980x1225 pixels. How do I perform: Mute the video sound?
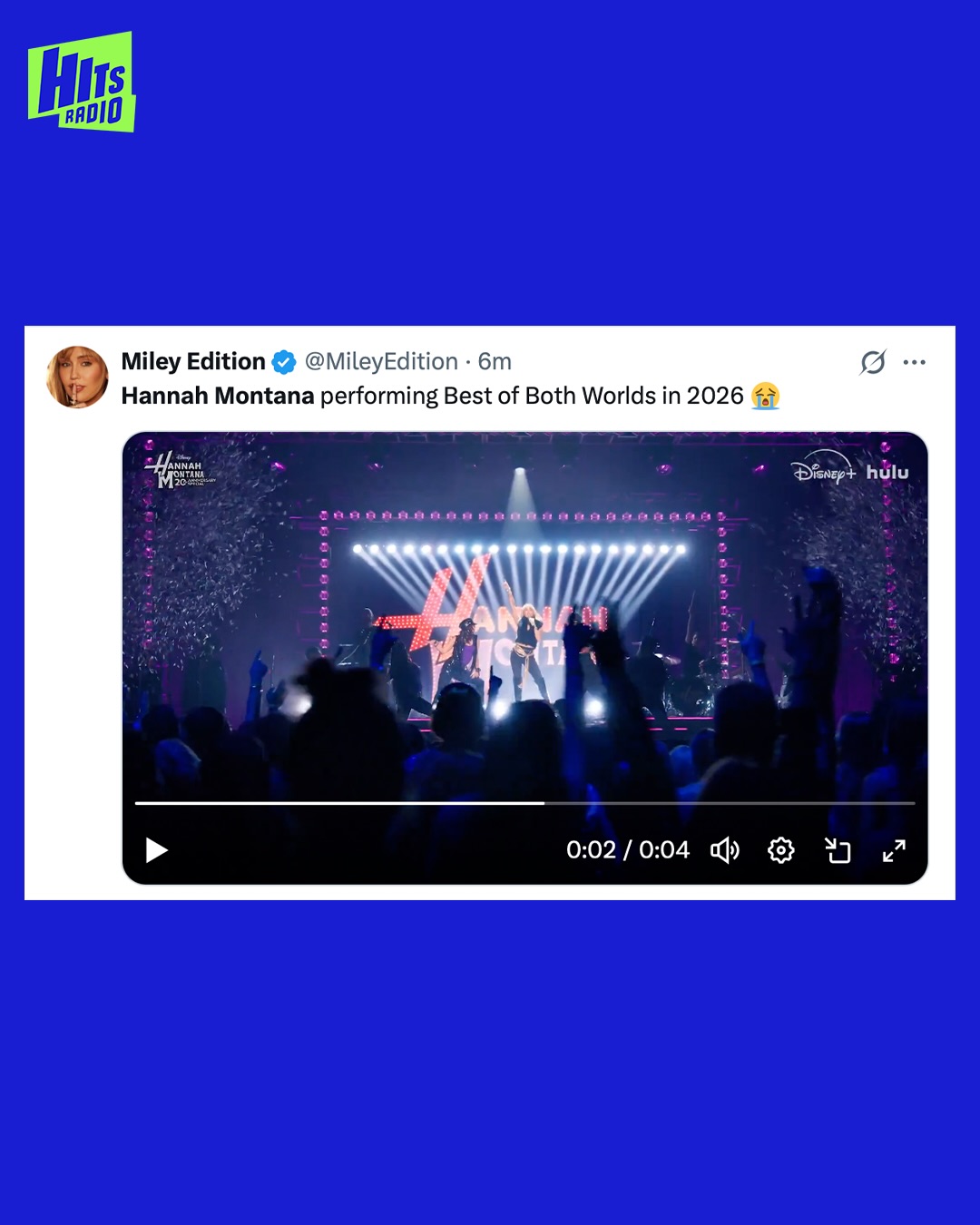tap(725, 850)
